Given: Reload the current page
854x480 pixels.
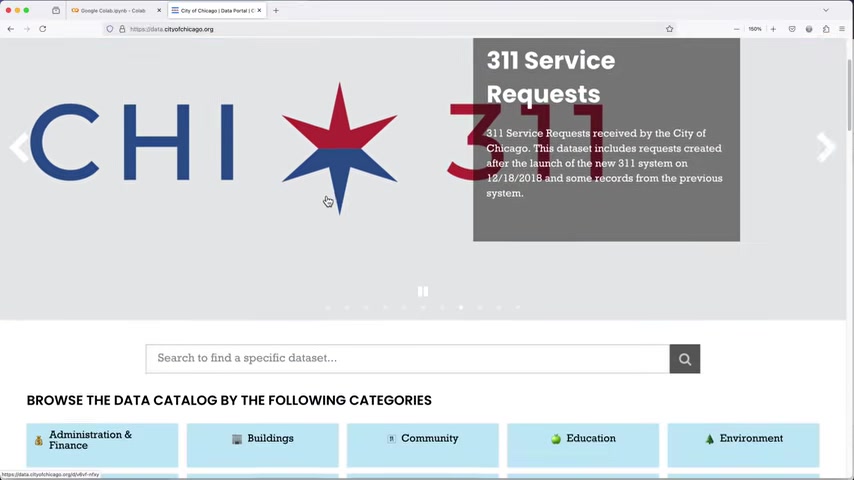Looking at the screenshot, I should tap(42, 29).
